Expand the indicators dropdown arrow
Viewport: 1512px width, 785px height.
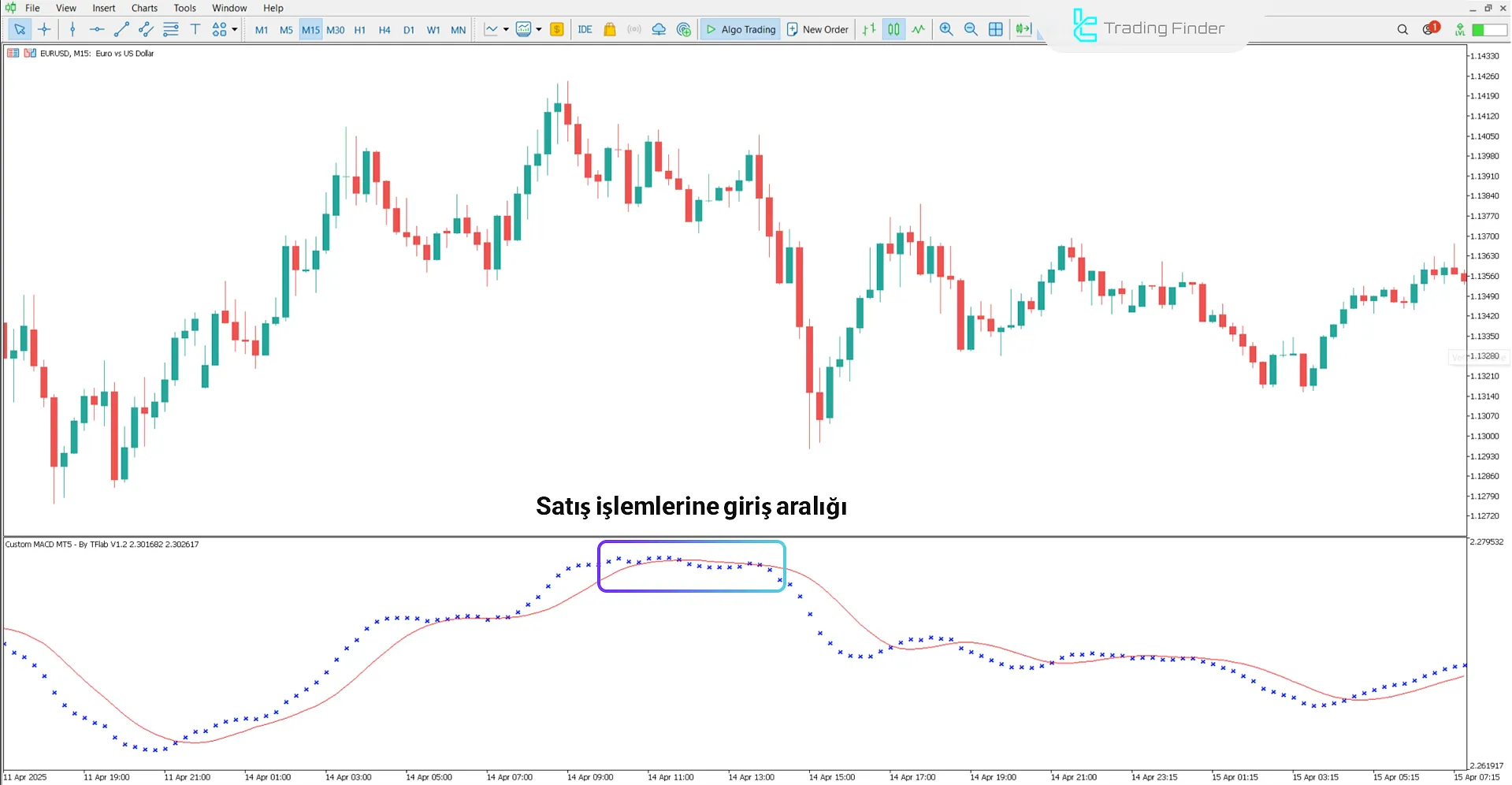point(539,29)
